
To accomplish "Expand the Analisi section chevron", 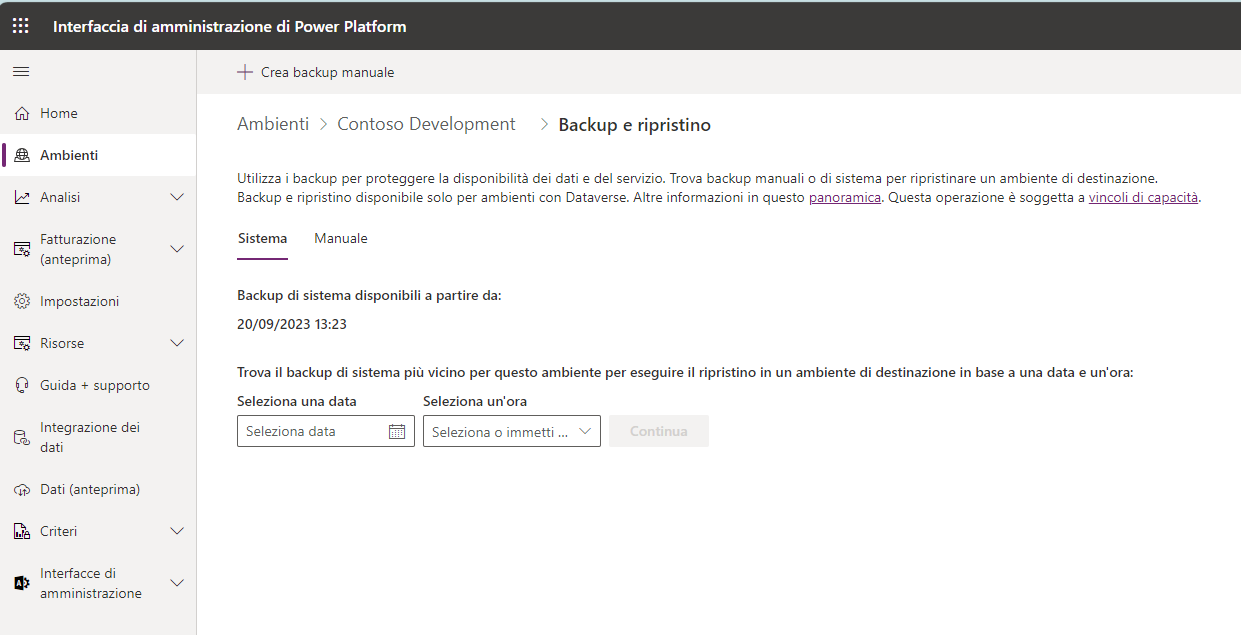I will (x=177, y=197).
